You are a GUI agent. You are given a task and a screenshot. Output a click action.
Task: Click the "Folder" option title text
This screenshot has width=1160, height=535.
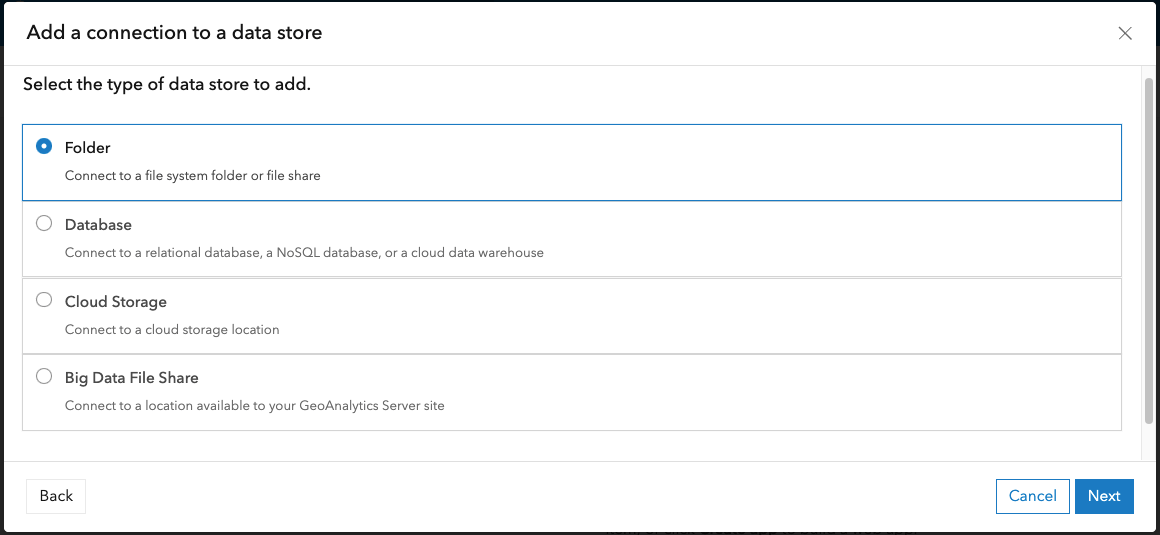coord(88,148)
